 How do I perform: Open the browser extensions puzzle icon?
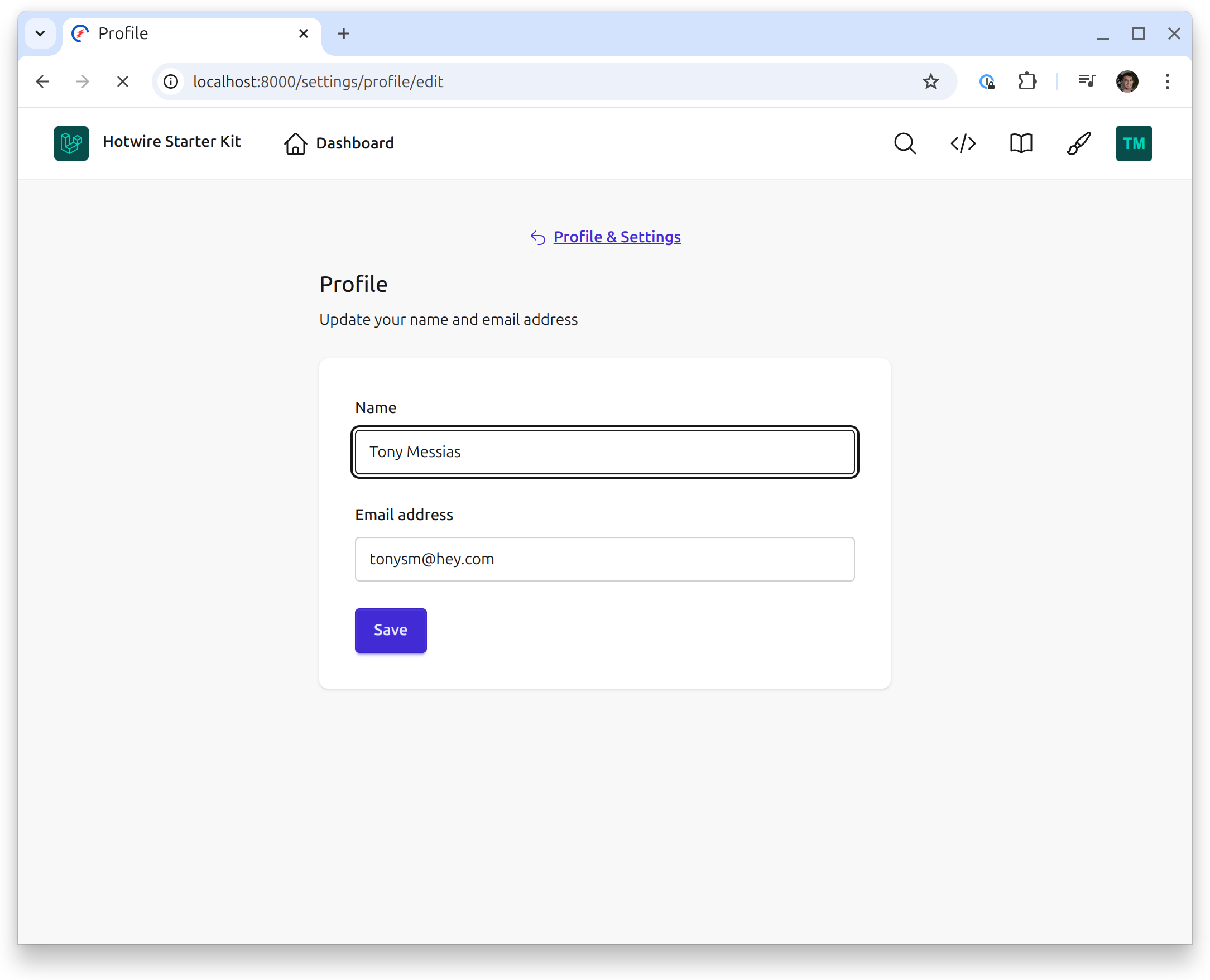pyautogui.click(x=1027, y=82)
